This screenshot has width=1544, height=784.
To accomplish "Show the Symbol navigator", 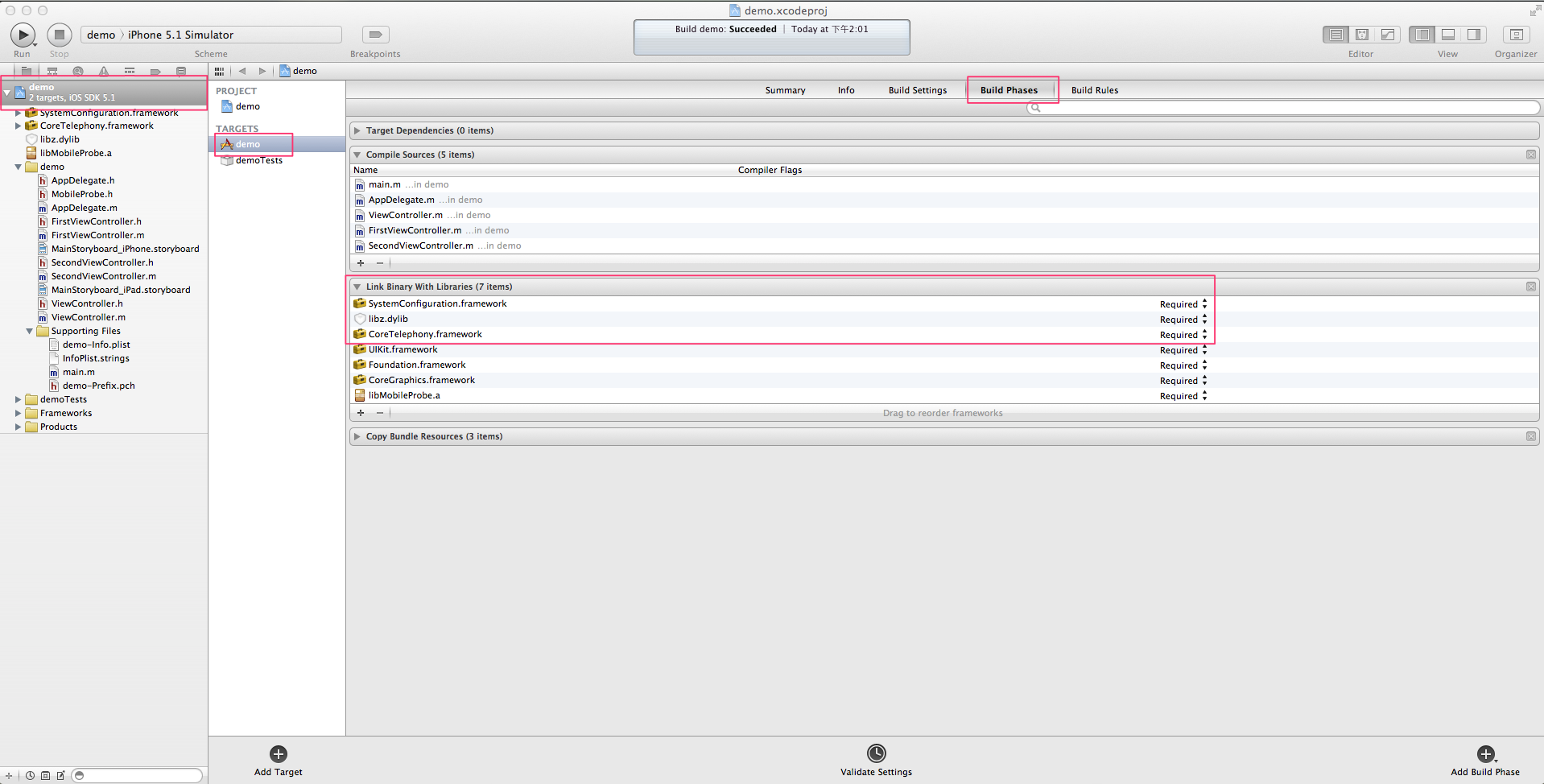I will (x=52, y=72).
